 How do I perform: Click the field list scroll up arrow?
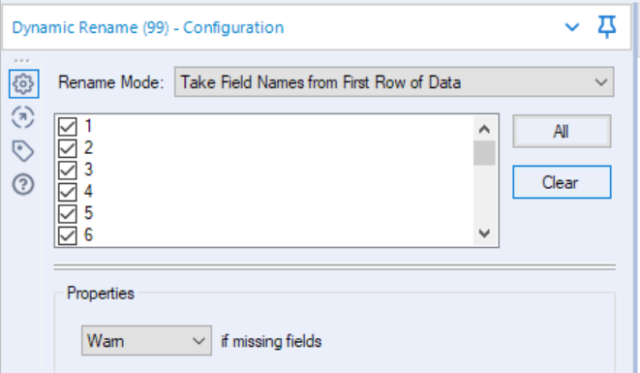tap(484, 129)
